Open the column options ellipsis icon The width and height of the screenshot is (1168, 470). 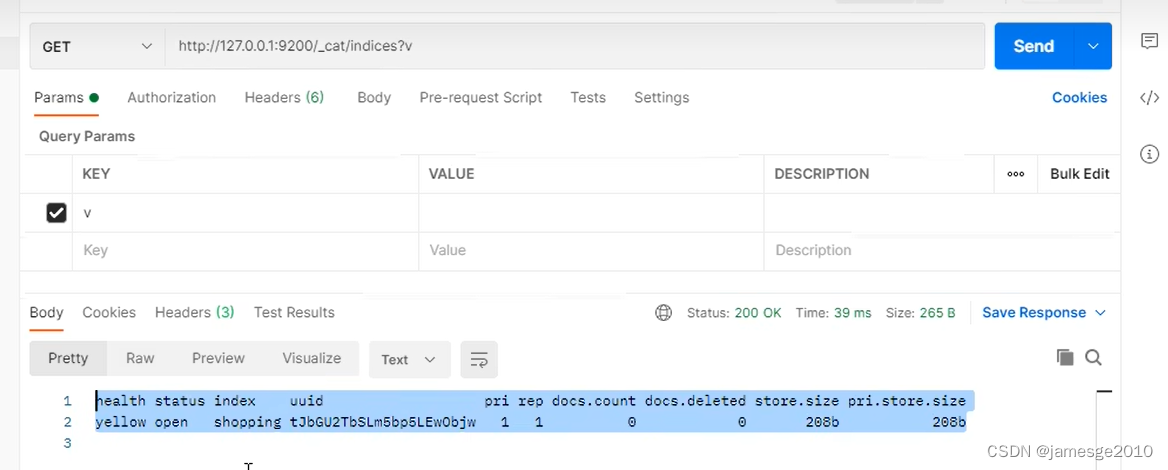click(x=1015, y=174)
